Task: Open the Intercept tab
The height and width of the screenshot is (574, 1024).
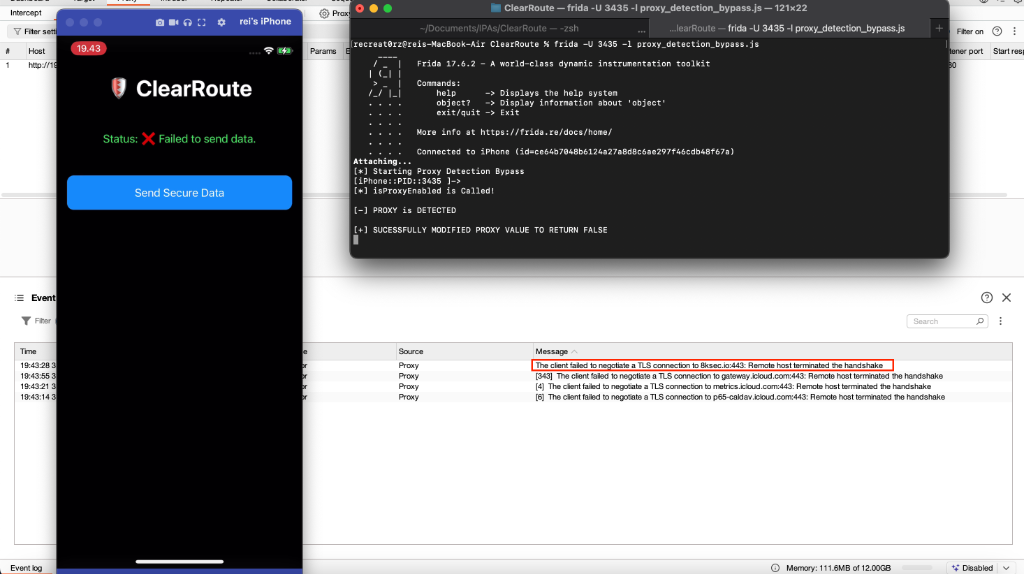Action: tap(26, 13)
